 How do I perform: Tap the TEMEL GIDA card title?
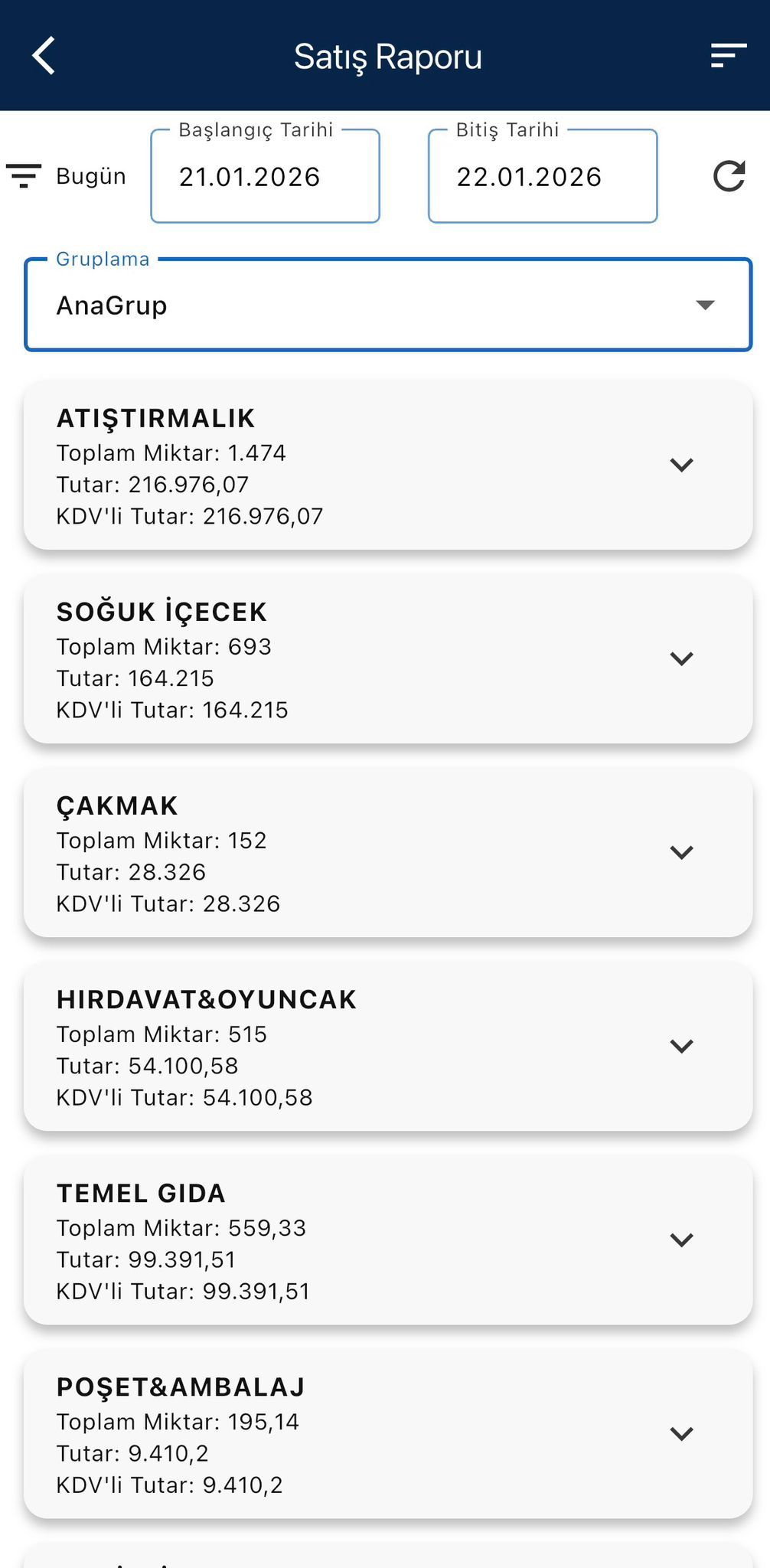[141, 1194]
